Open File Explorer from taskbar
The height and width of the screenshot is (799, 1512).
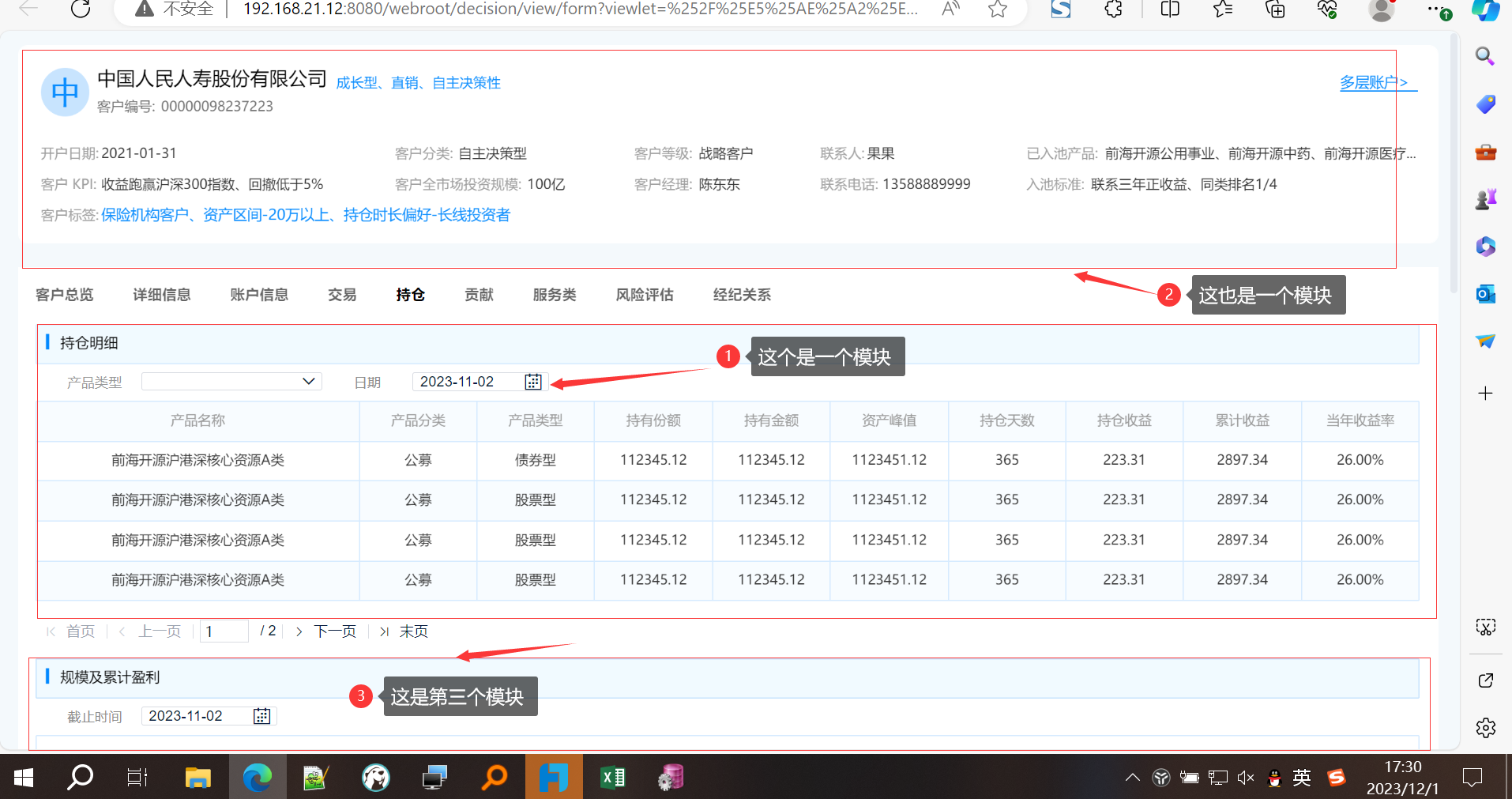pyautogui.click(x=197, y=778)
